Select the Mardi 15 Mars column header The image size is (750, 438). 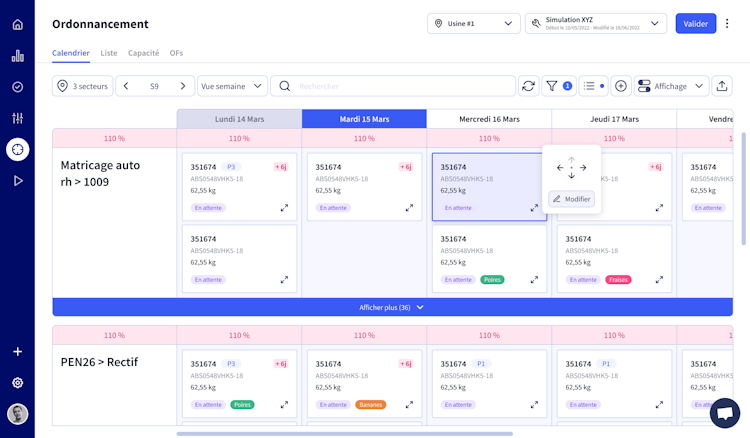[364, 119]
